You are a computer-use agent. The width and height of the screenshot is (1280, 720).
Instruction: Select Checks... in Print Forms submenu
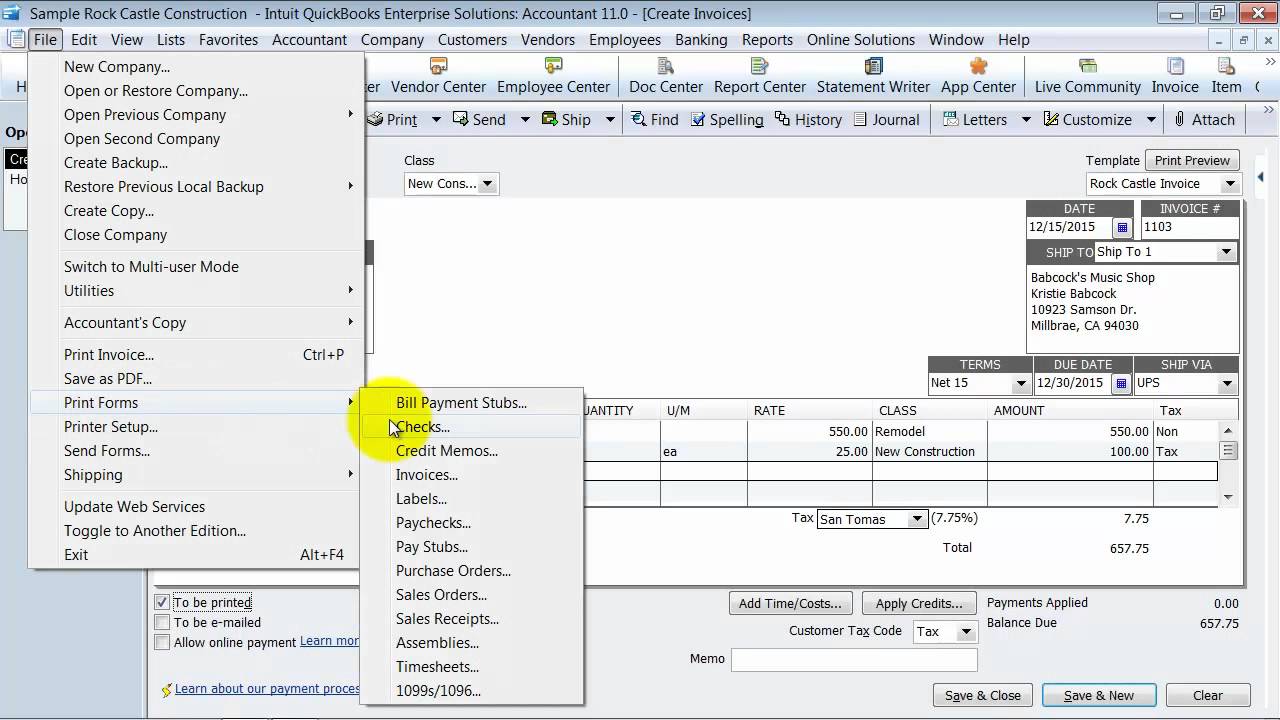point(471,427)
